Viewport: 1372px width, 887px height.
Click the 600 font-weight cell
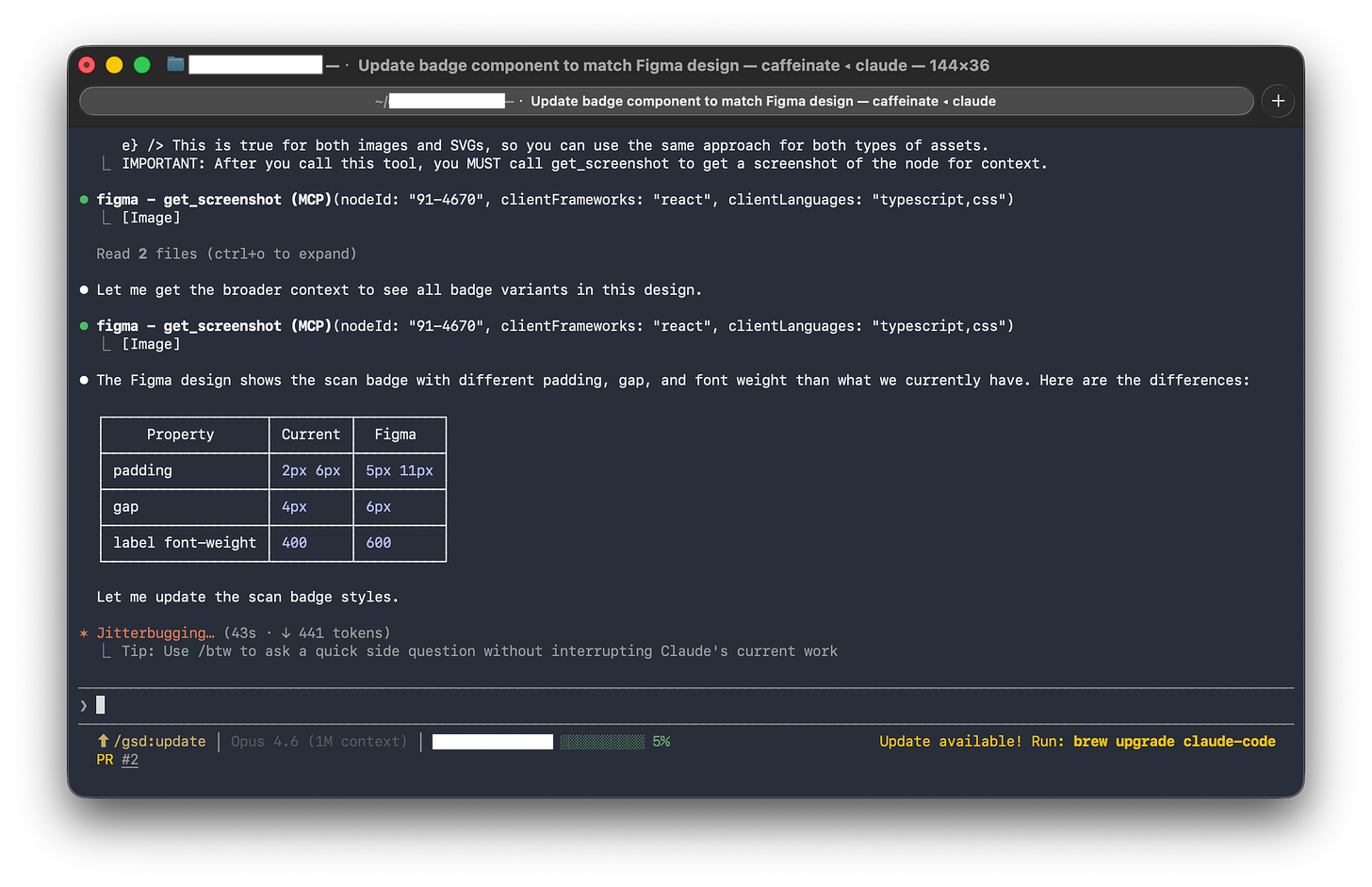tap(379, 543)
